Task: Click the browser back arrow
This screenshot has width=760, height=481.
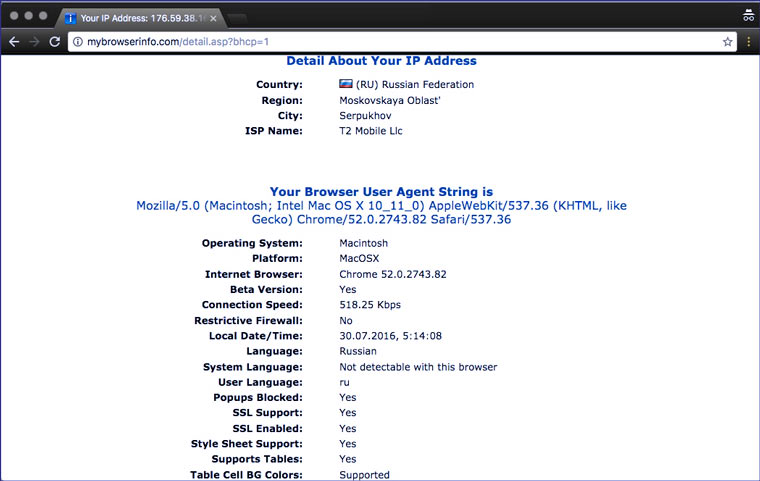Action: click(x=14, y=42)
